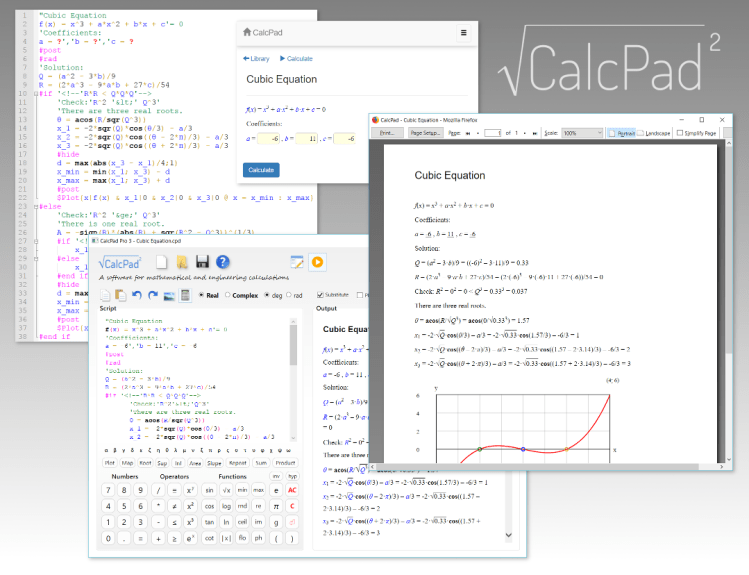Viewport: 749px width, 575px height.
Task: Click the number 7 key
Action: pyautogui.click(x=108, y=490)
